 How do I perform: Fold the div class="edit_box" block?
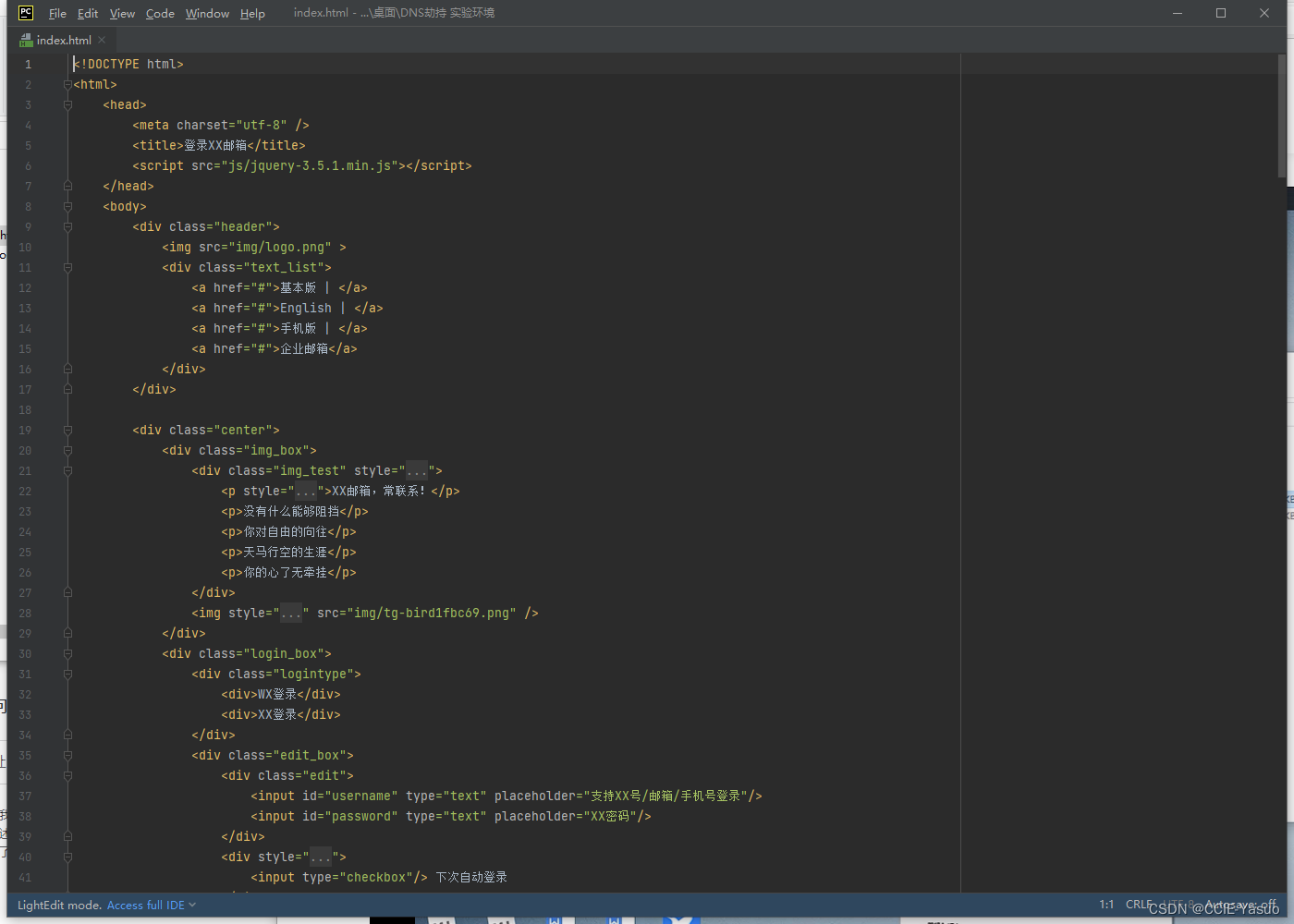[x=67, y=755]
